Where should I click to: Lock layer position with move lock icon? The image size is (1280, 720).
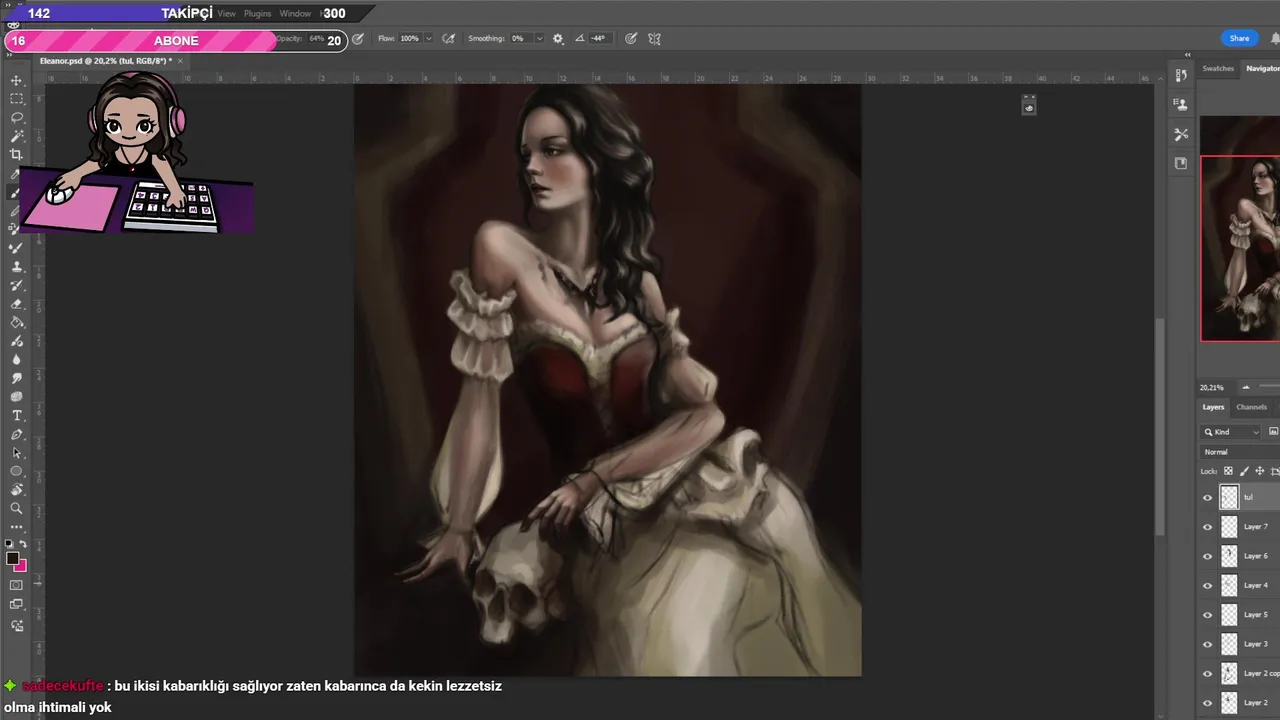(x=1259, y=471)
